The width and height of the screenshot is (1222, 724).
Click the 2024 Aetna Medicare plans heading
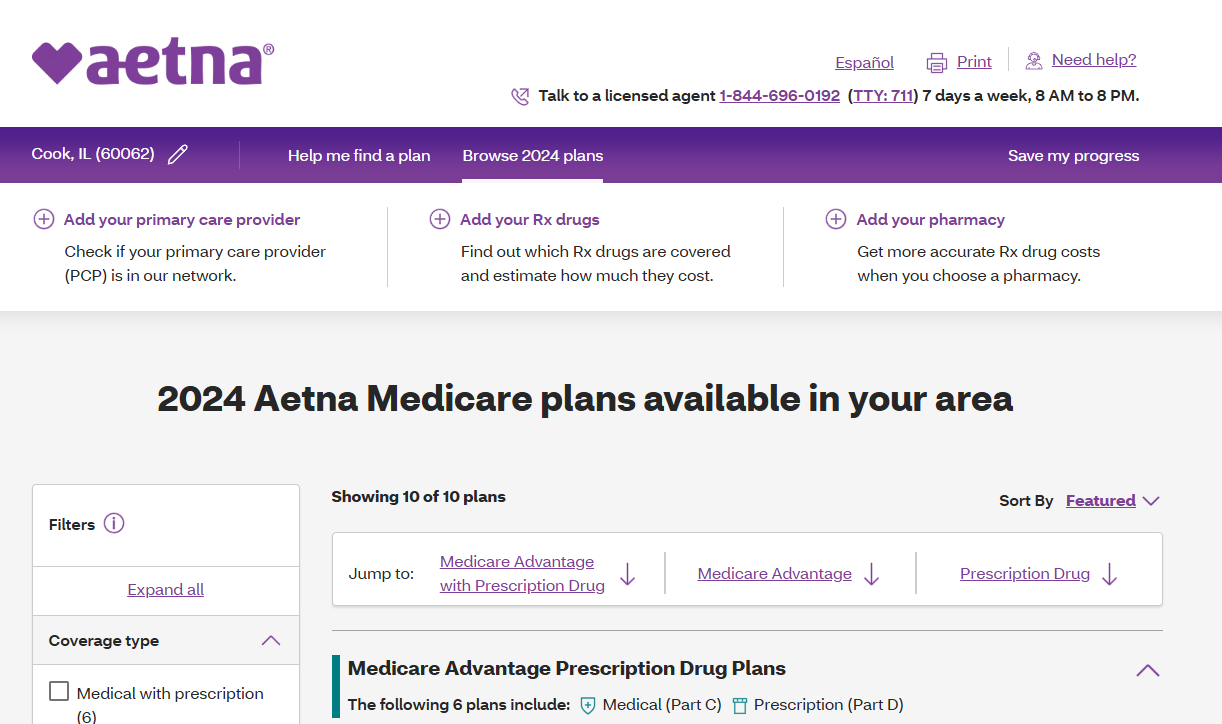tap(585, 399)
